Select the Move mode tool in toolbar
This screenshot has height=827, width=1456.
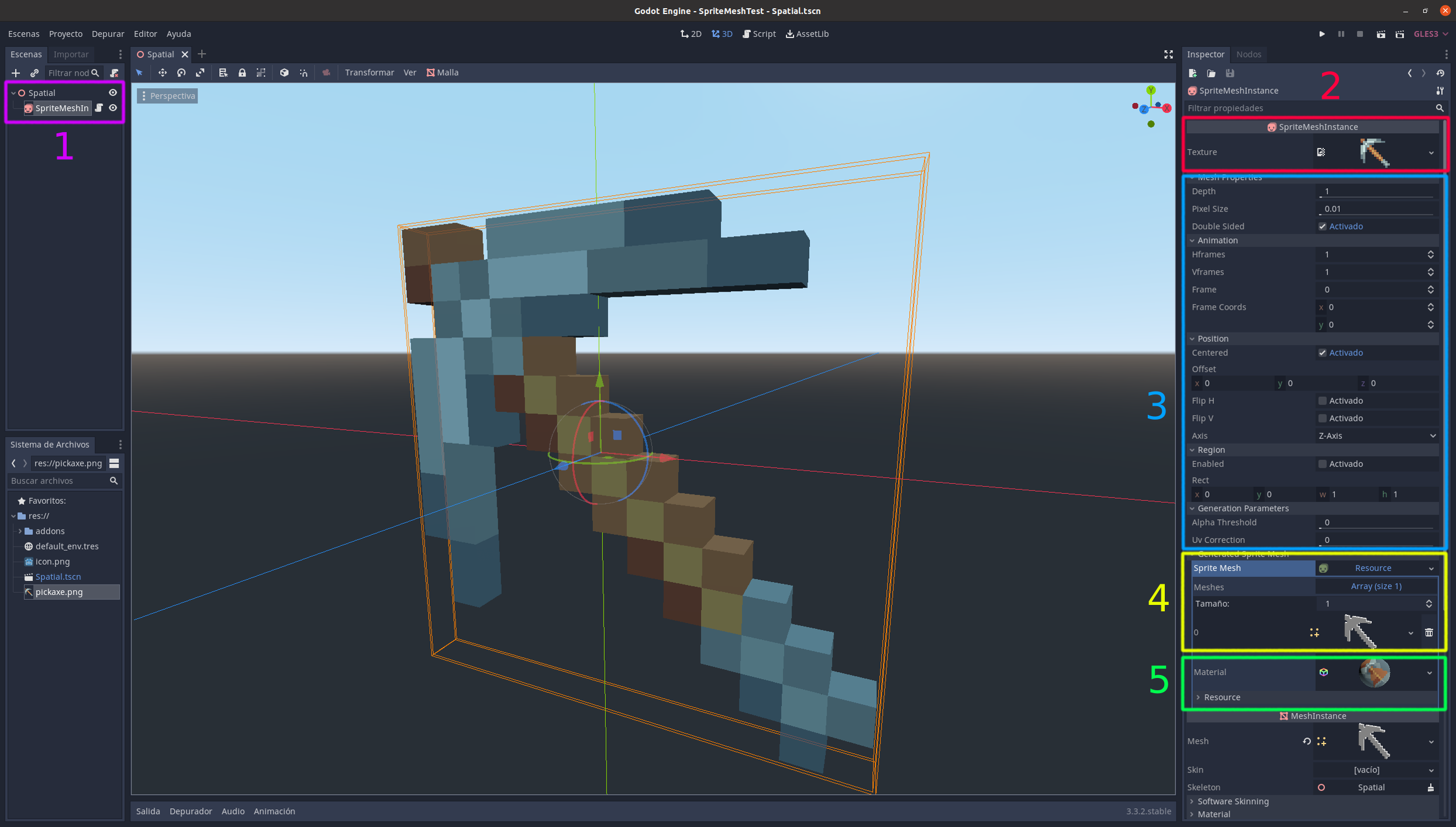pos(162,72)
